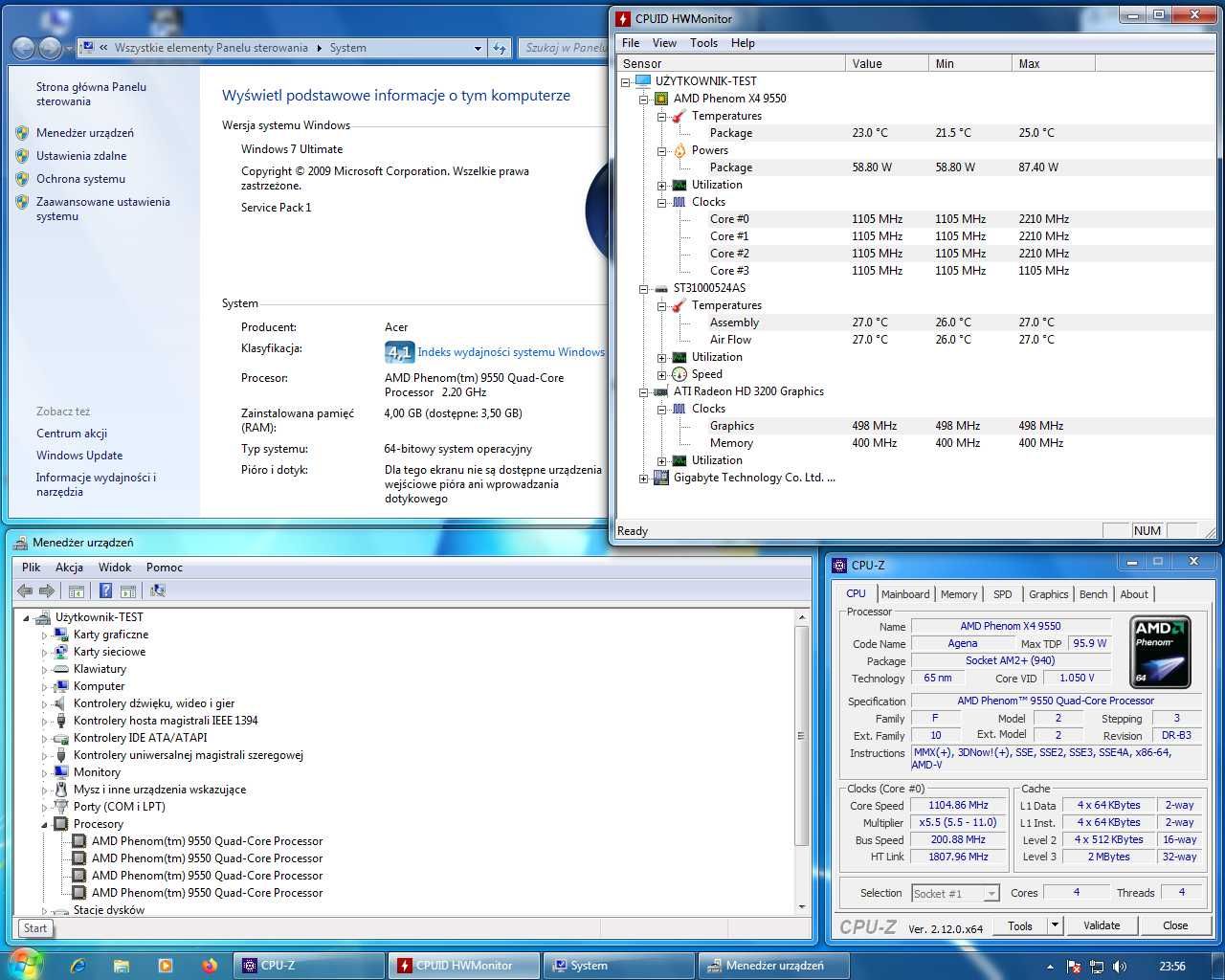Image resolution: width=1225 pixels, height=980 pixels.
Task: Click Gigabyte Technology motherboard icon
Action: point(660,478)
